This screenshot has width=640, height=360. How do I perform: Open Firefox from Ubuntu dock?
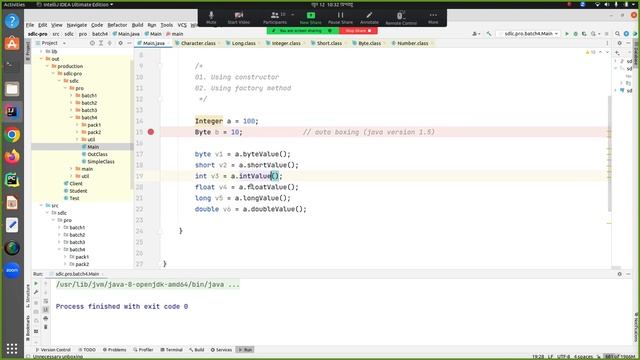point(12,157)
